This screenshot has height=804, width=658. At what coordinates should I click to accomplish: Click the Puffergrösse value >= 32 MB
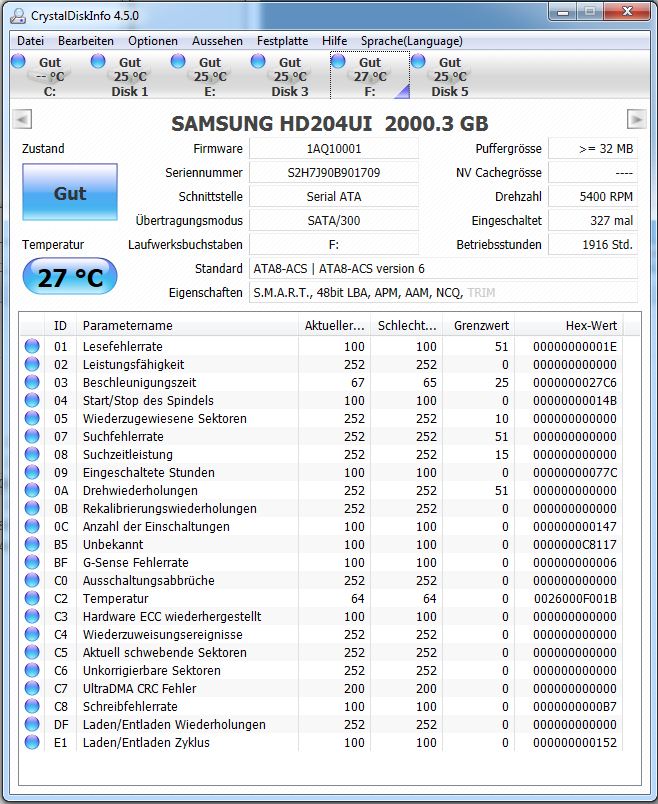coord(593,149)
